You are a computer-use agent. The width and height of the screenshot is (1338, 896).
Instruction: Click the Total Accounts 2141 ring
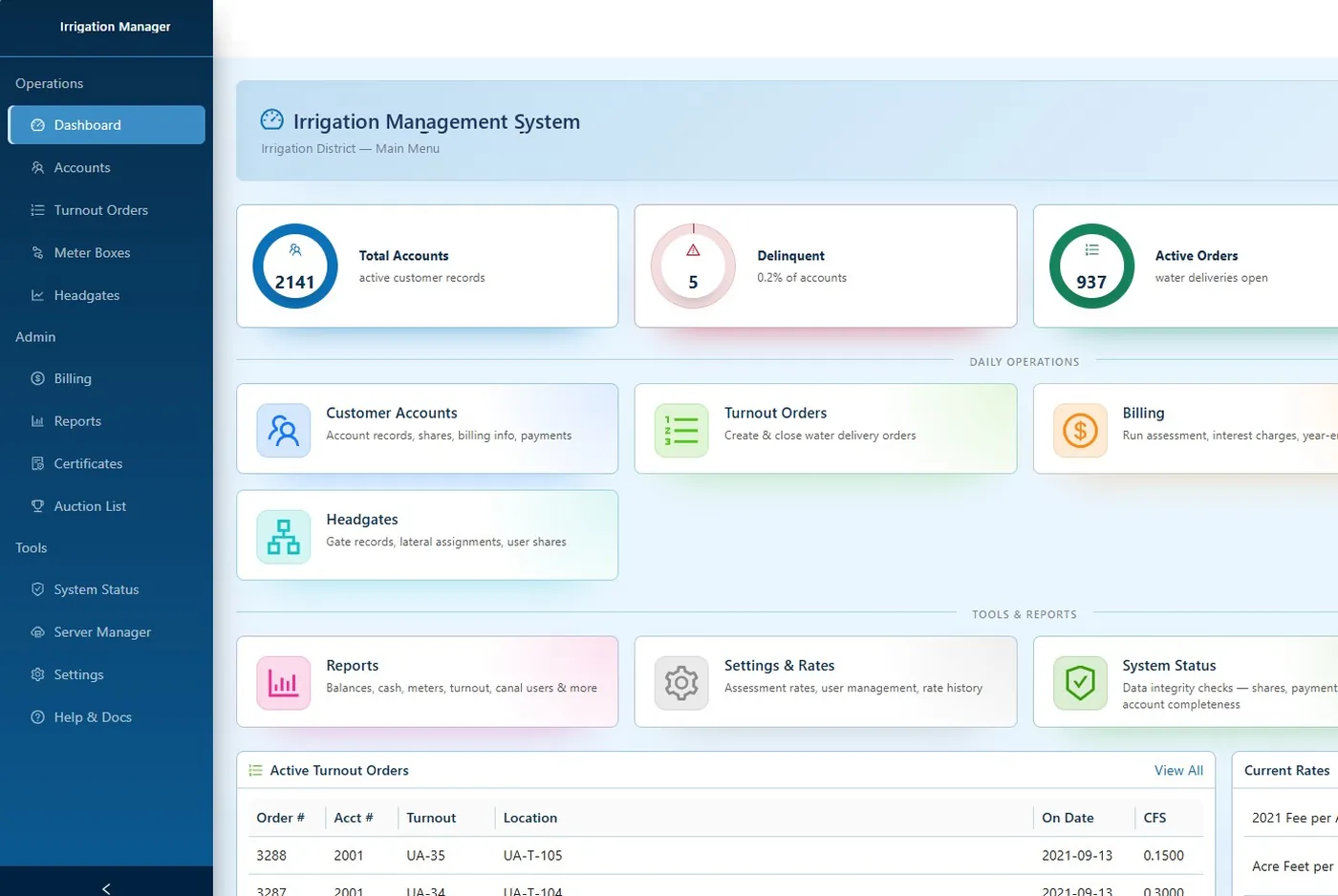(x=295, y=267)
